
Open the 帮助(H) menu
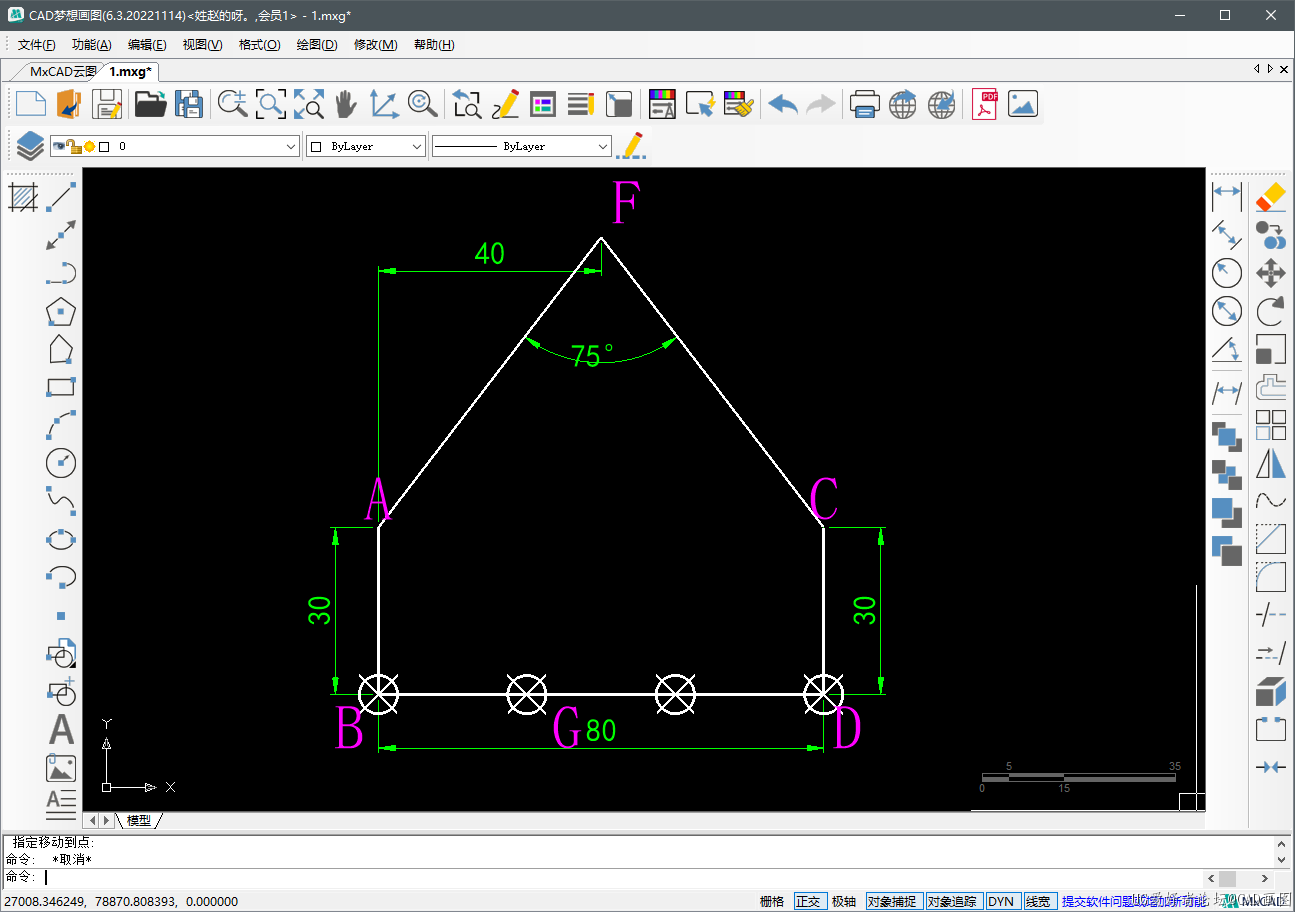pos(434,45)
